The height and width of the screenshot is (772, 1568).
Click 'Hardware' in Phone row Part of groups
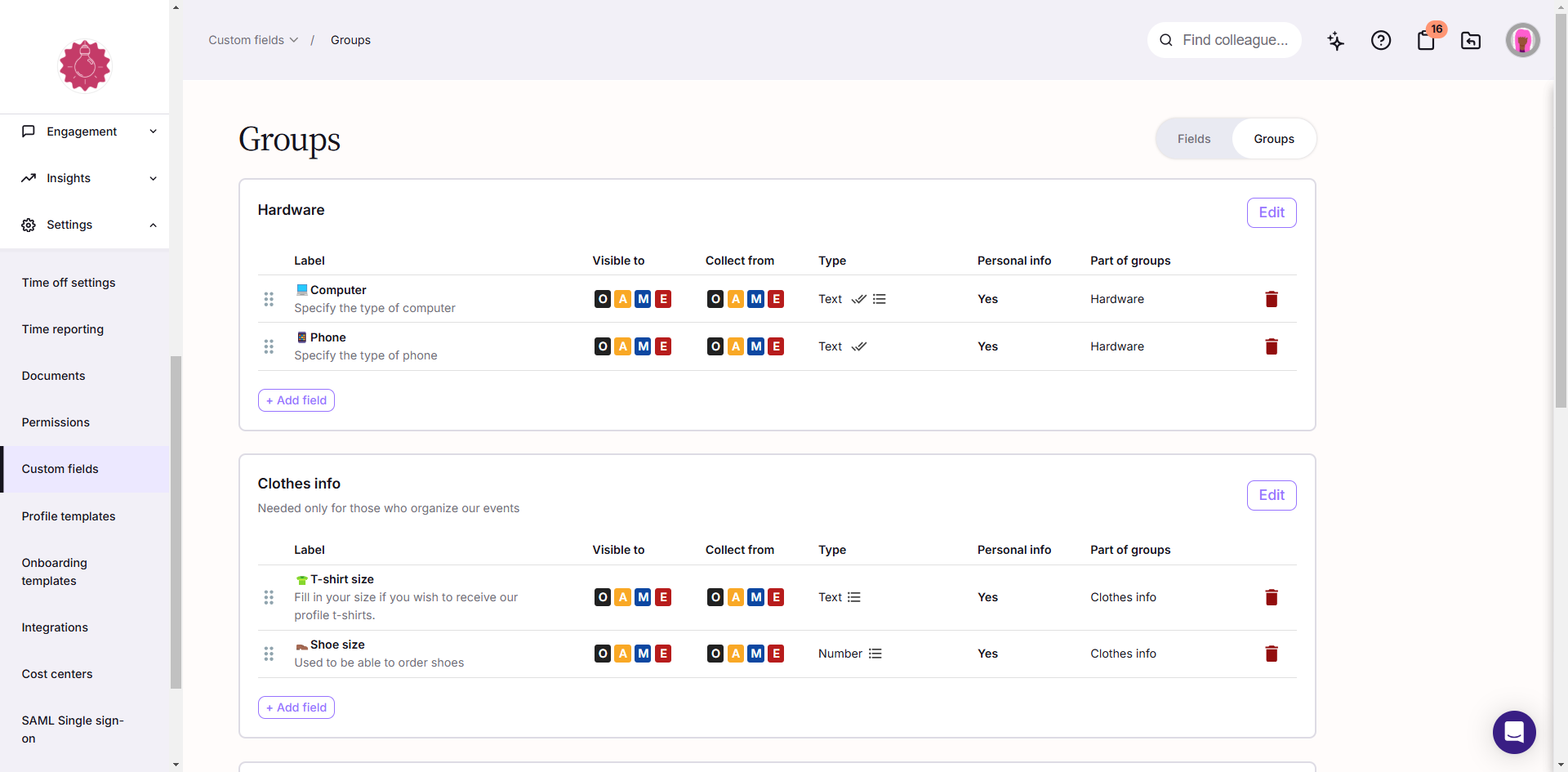pos(1117,346)
